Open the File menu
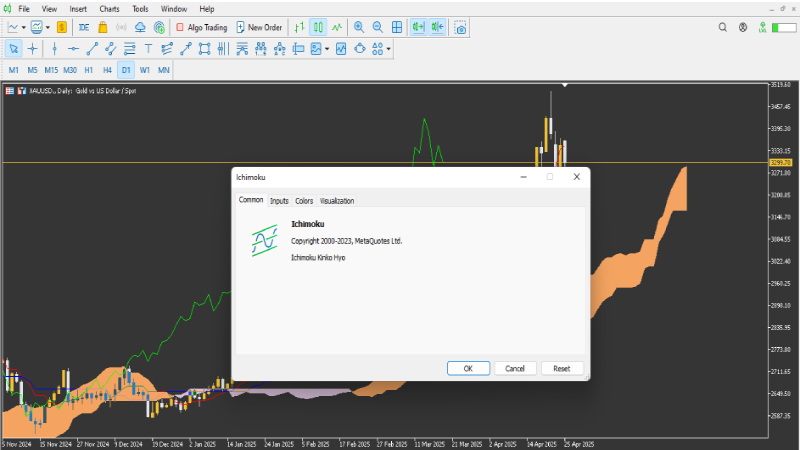The width and height of the screenshot is (800, 450). click(x=24, y=9)
